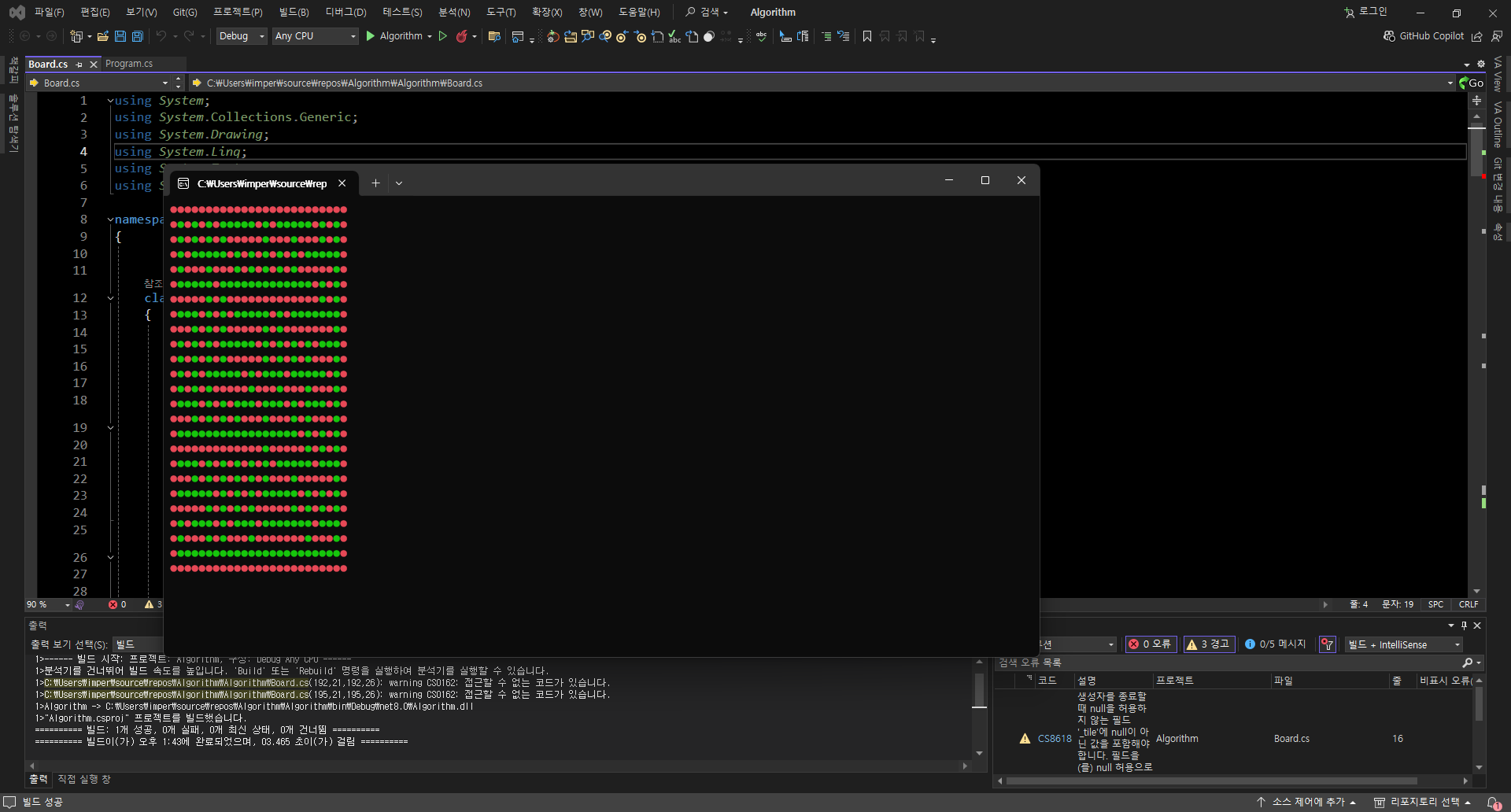The width and height of the screenshot is (1511, 812).
Task: Open the 프로젝트(P) menu
Action: tap(238, 13)
